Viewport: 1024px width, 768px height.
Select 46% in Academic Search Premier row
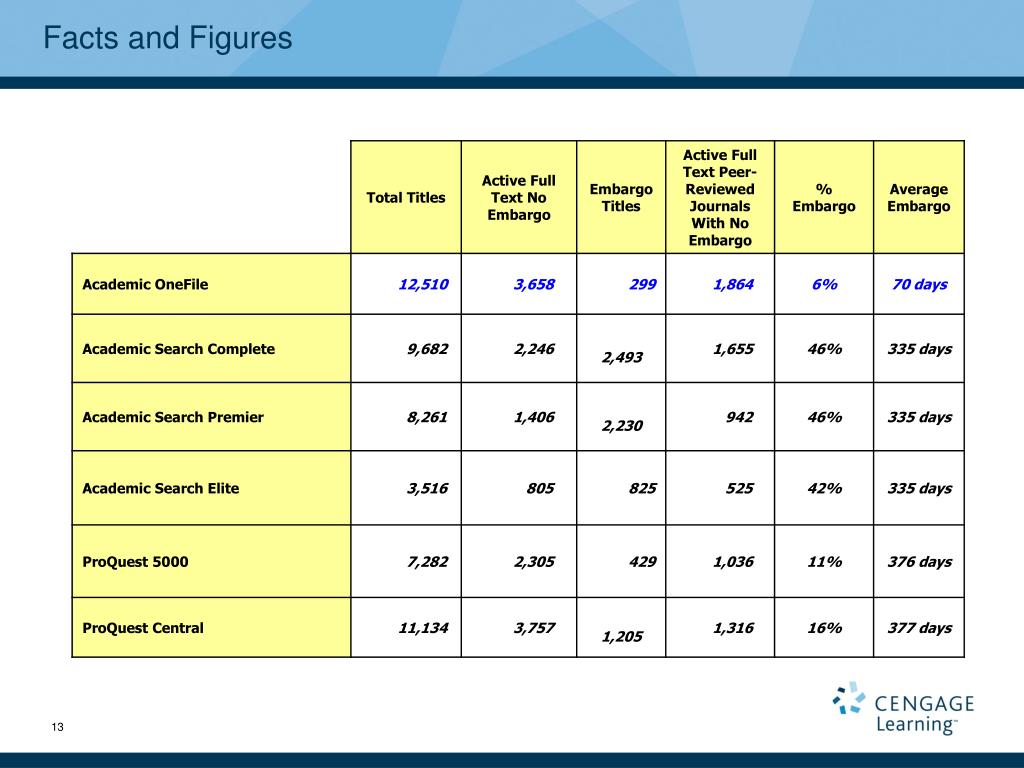point(824,417)
